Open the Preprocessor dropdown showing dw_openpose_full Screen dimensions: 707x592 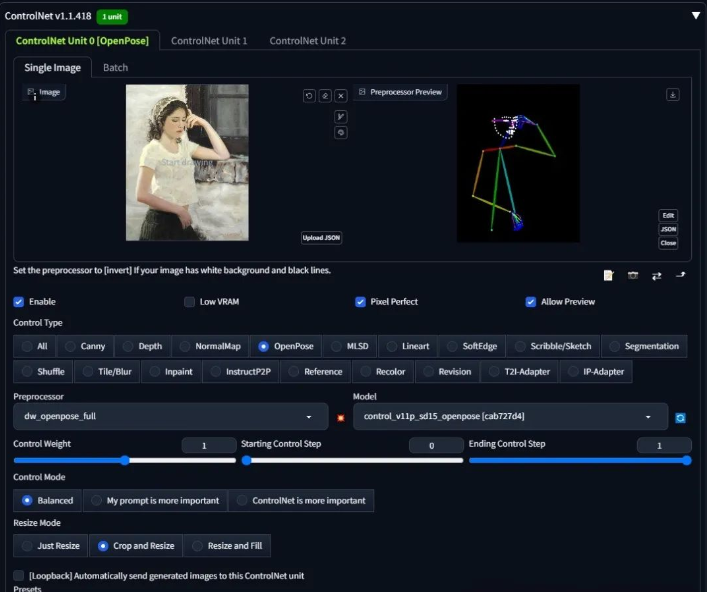tap(171, 416)
